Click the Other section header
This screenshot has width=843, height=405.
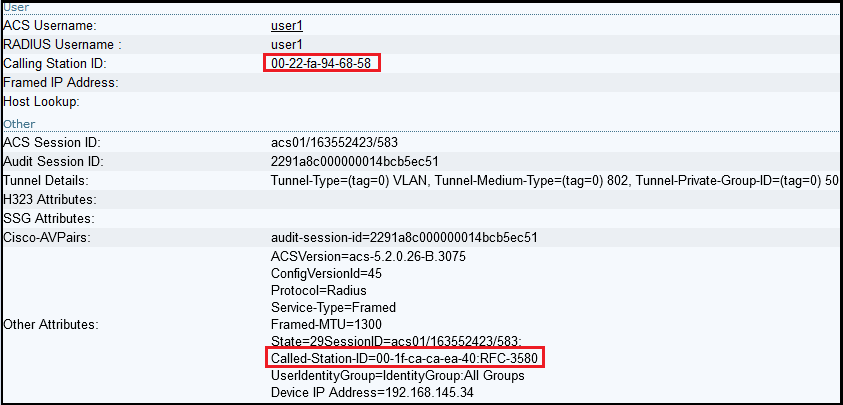[19, 123]
